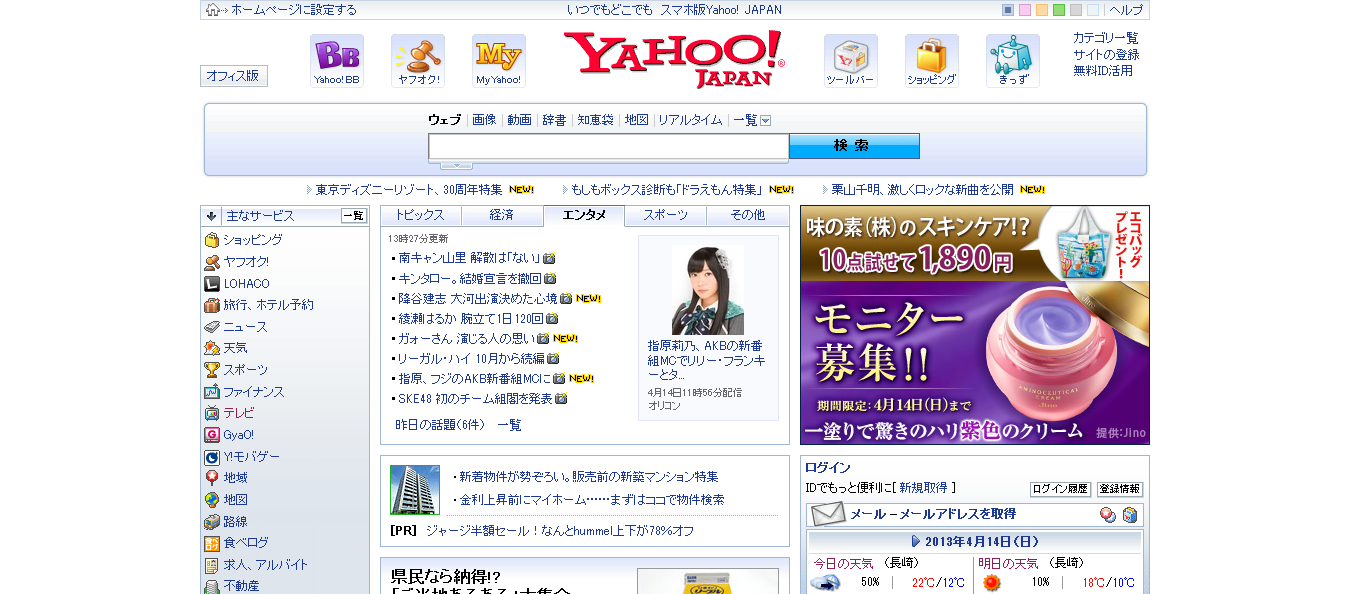The image size is (1349, 594).
Task: Click the web search input field
Action: tap(609, 146)
